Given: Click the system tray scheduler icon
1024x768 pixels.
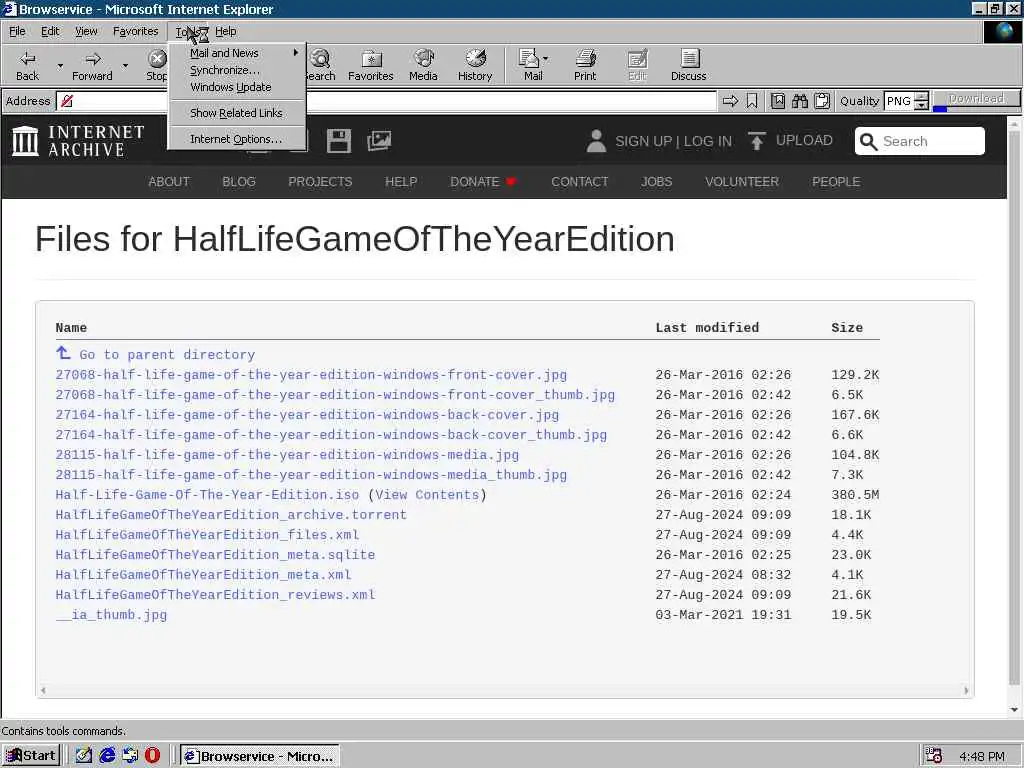Looking at the screenshot, I should pos(934,756).
